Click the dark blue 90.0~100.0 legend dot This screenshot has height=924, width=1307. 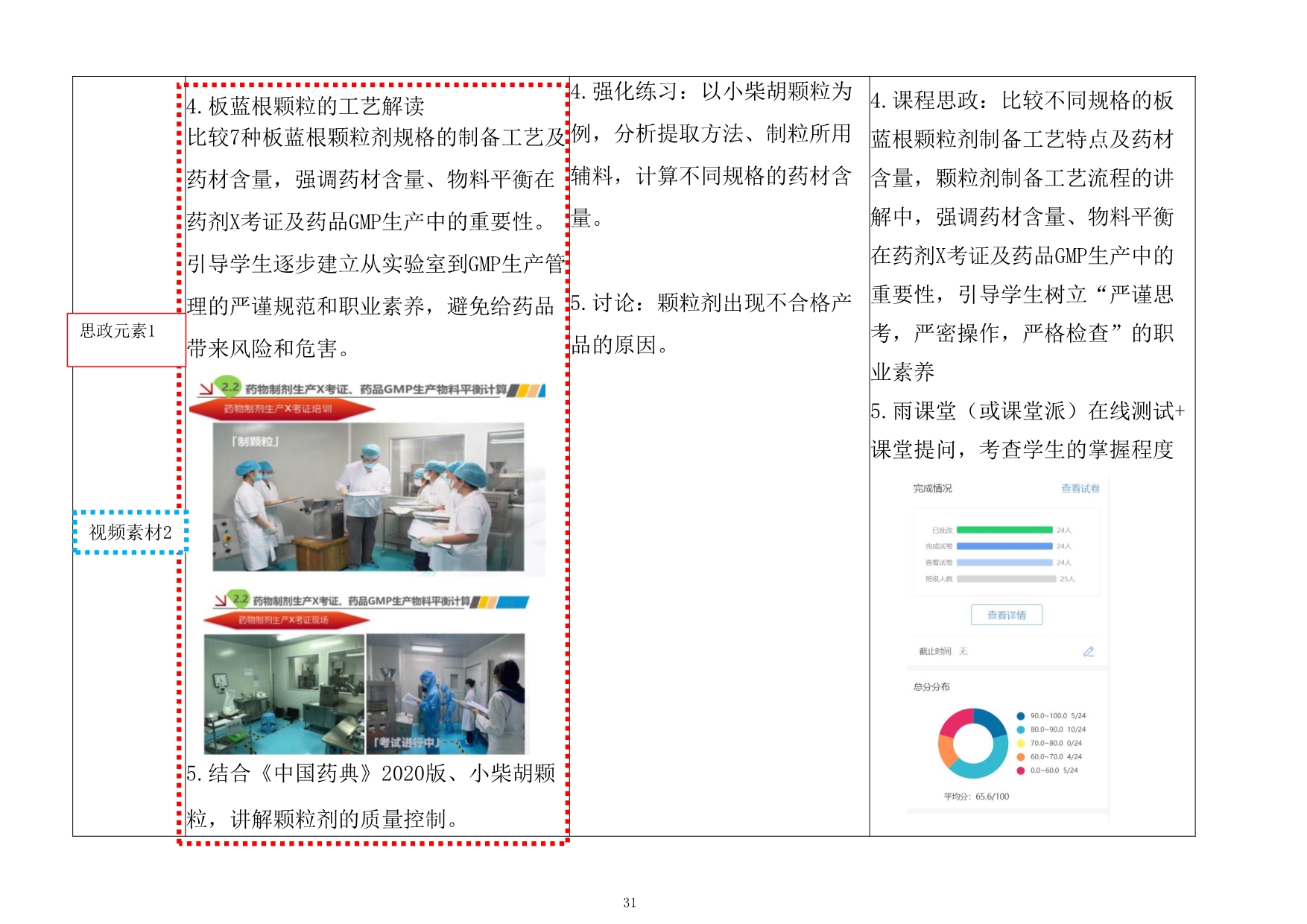(1020, 716)
